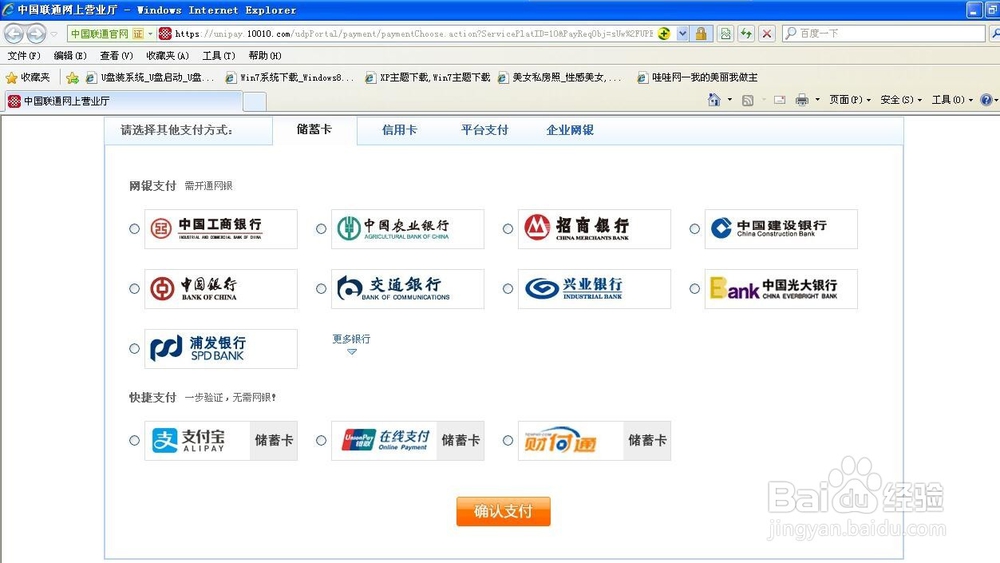Image resolution: width=1000 pixels, height=563 pixels.
Task: Open the 收藏夹(A) menu
Action: pyautogui.click(x=167, y=55)
